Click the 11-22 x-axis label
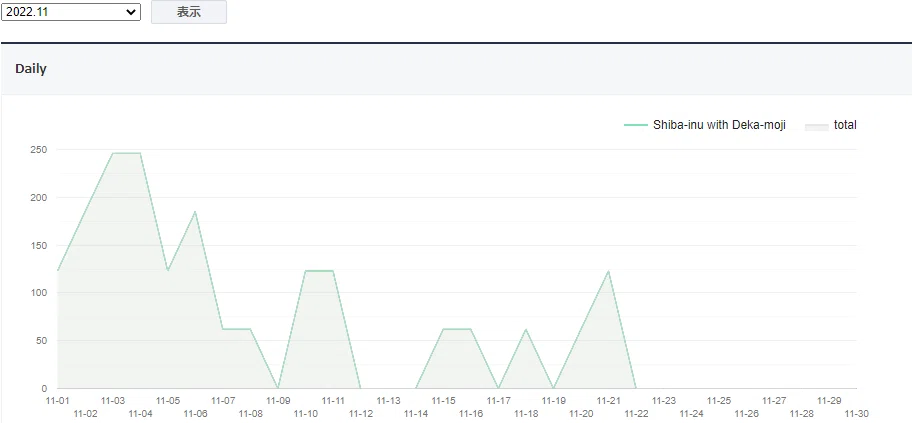The width and height of the screenshot is (912, 423). click(x=636, y=414)
